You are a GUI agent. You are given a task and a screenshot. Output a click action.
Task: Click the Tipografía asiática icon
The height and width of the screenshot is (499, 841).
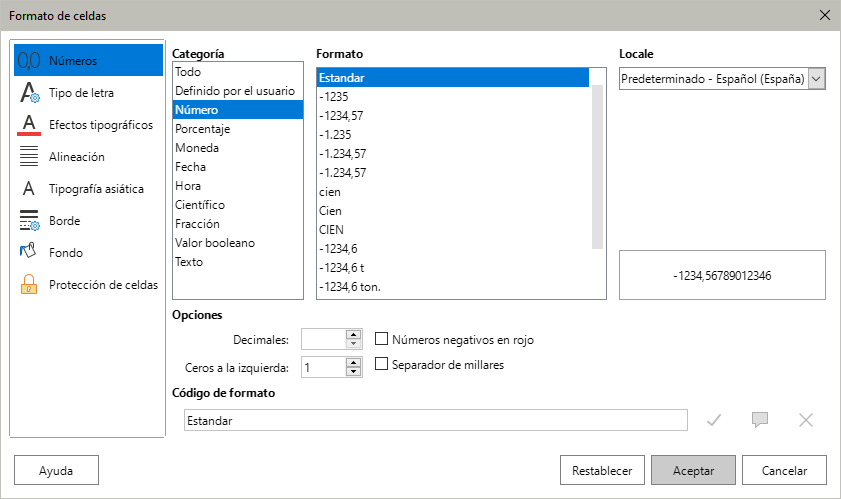click(x=29, y=188)
